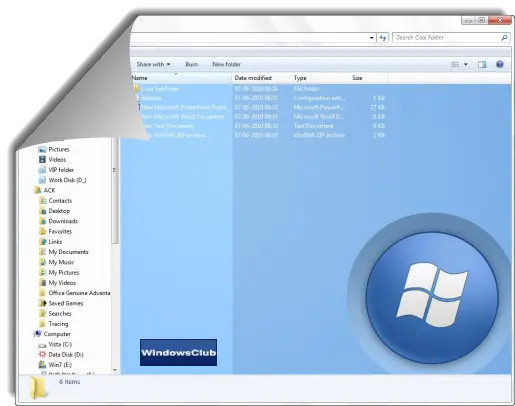Sort by the Type column header
This screenshot has width=515, height=406.
point(321,78)
